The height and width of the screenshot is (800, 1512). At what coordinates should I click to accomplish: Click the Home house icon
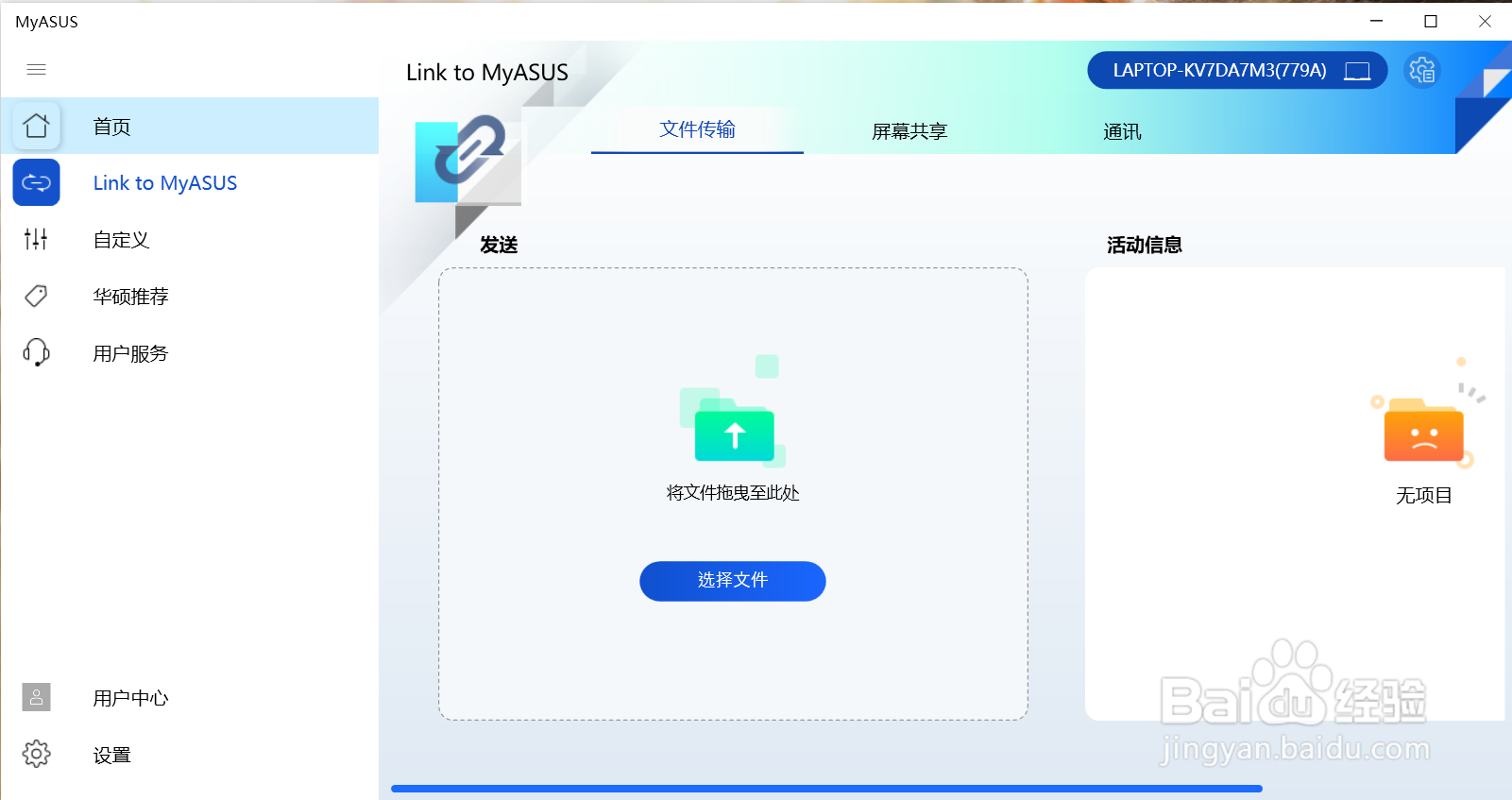click(36, 126)
